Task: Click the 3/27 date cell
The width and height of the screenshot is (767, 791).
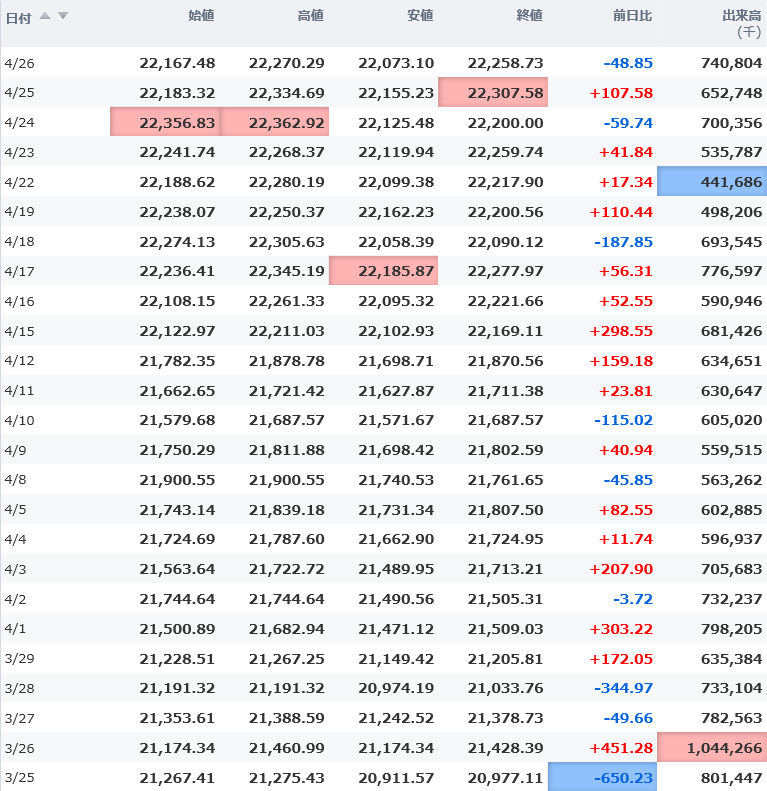Action: click(19, 718)
